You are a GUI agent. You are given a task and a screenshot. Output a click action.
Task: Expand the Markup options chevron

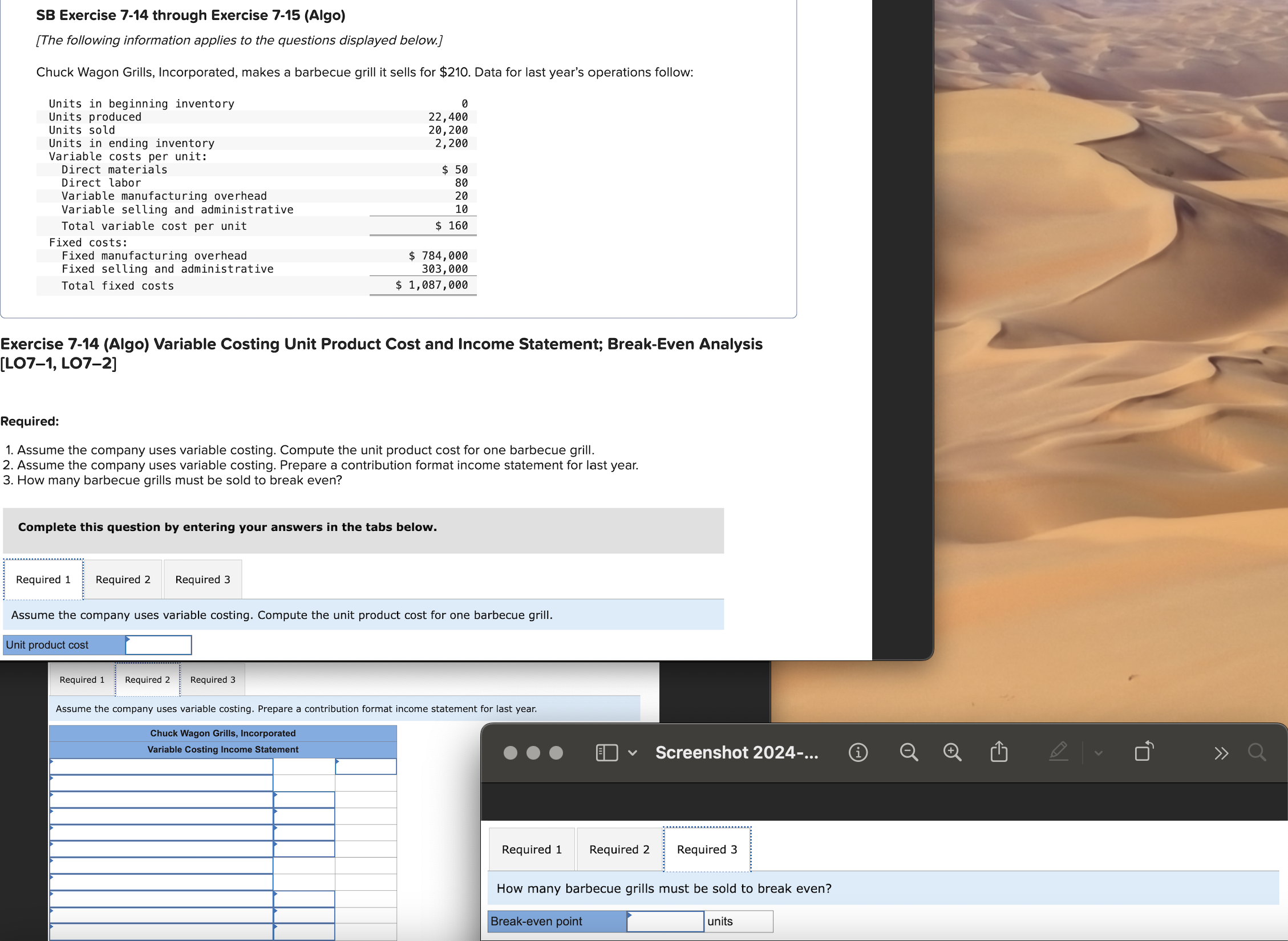pyautogui.click(x=1099, y=753)
